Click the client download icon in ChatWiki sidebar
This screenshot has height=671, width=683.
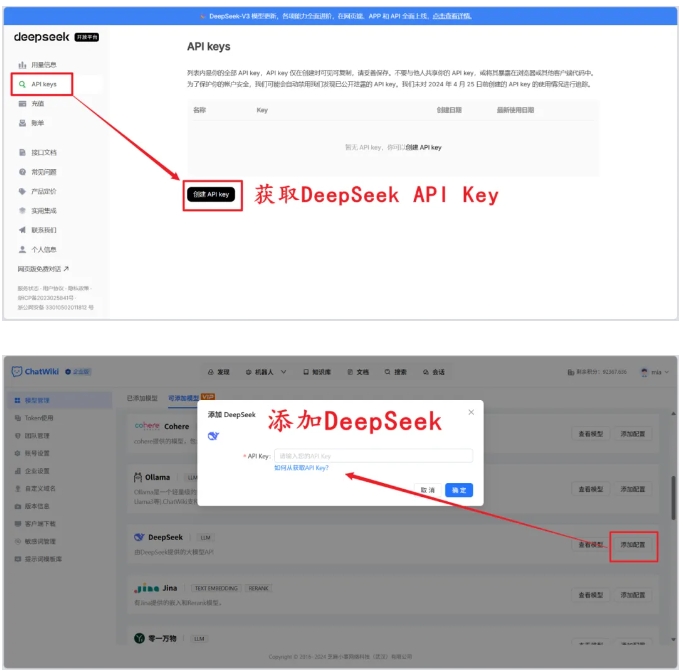point(17,523)
